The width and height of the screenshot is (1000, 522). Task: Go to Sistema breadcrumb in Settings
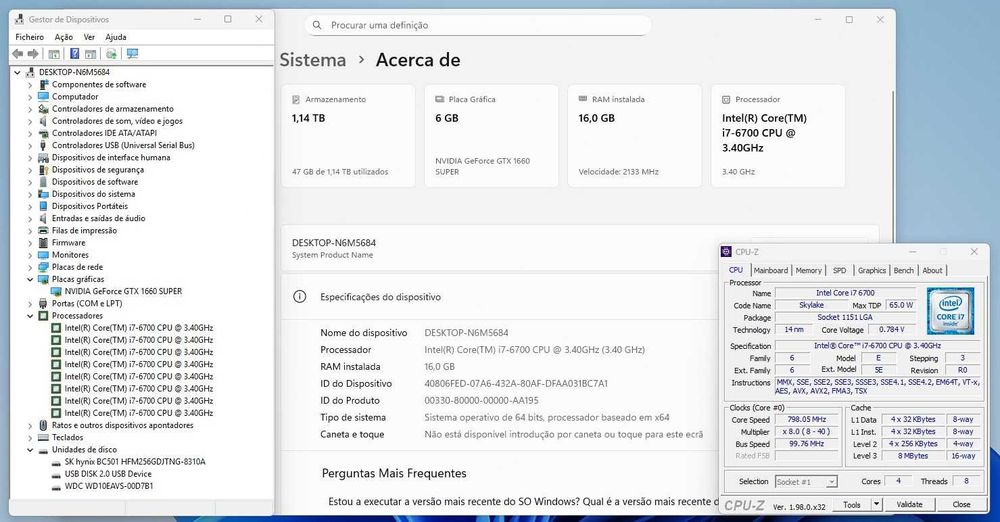[x=312, y=60]
